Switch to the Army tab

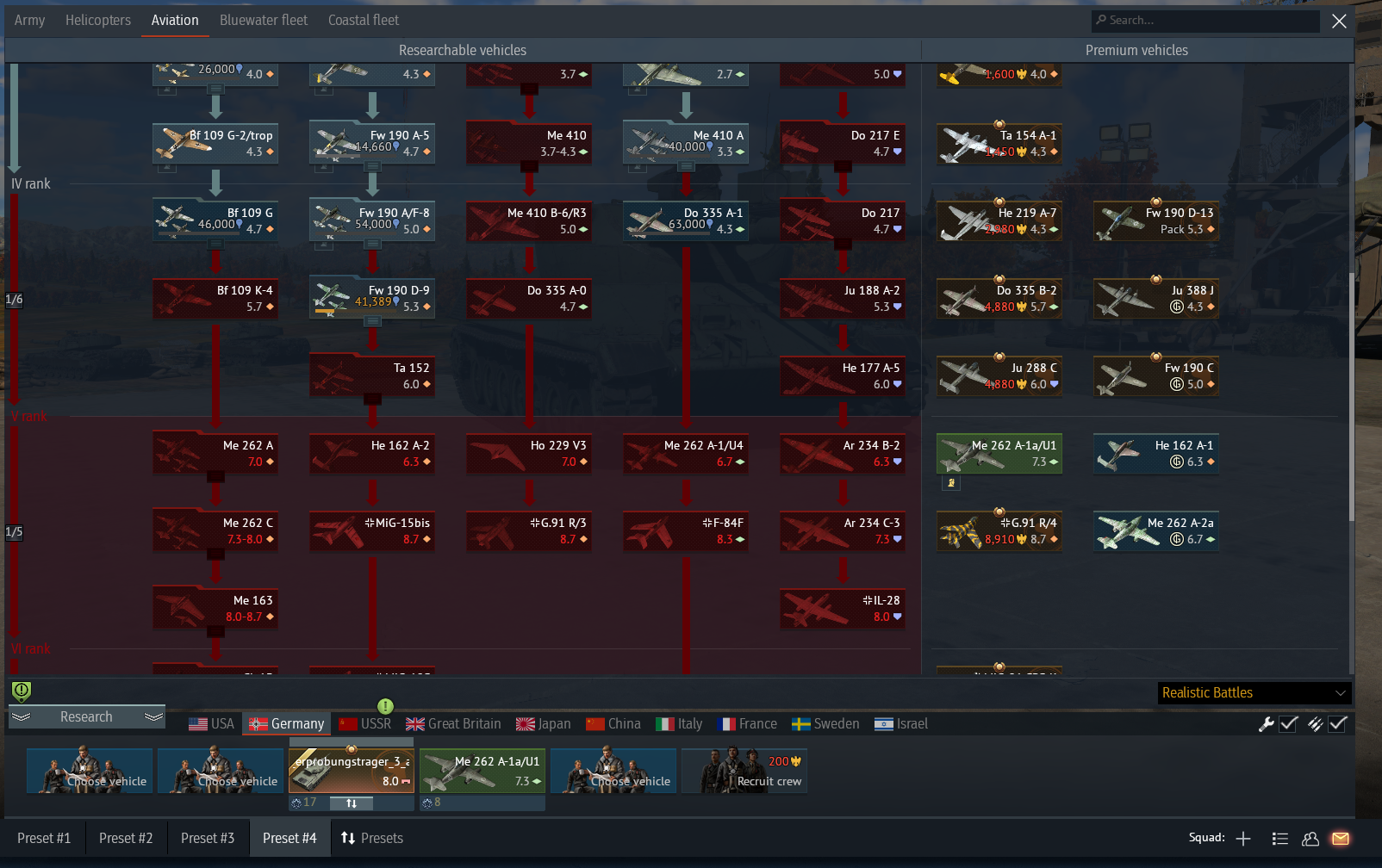(29, 20)
